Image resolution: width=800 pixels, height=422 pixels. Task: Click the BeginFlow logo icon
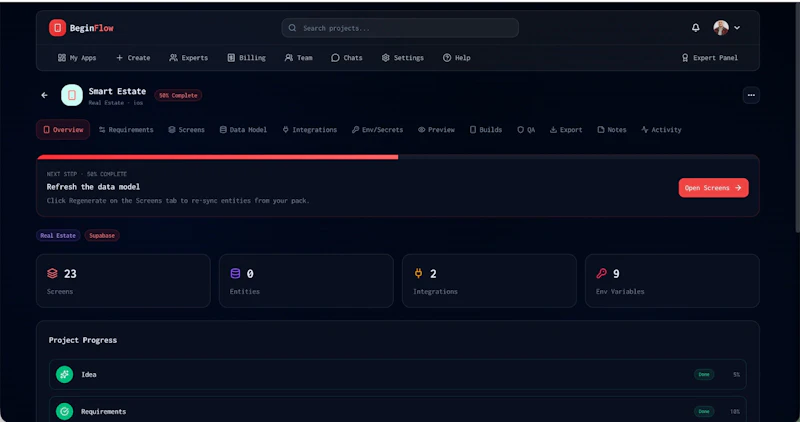(x=57, y=28)
